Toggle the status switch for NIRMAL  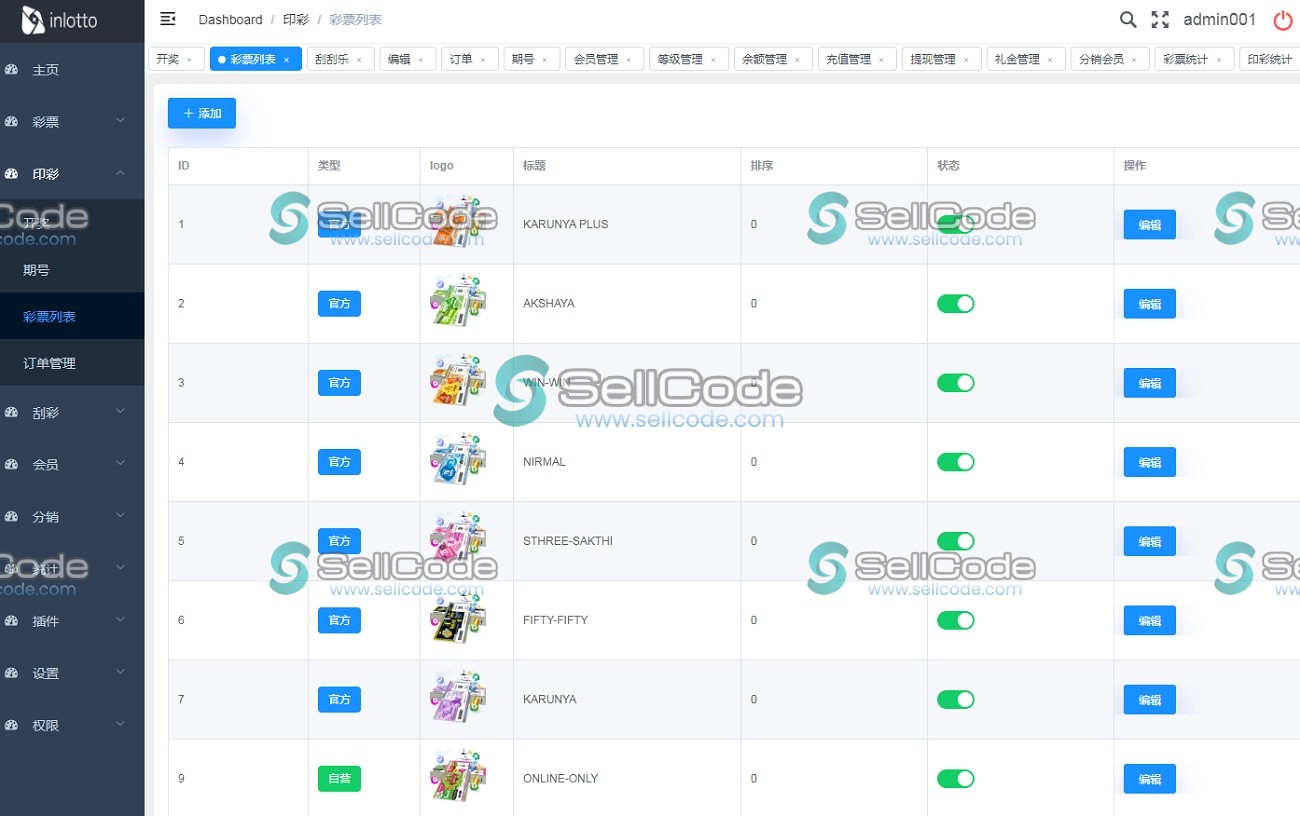[x=956, y=461]
